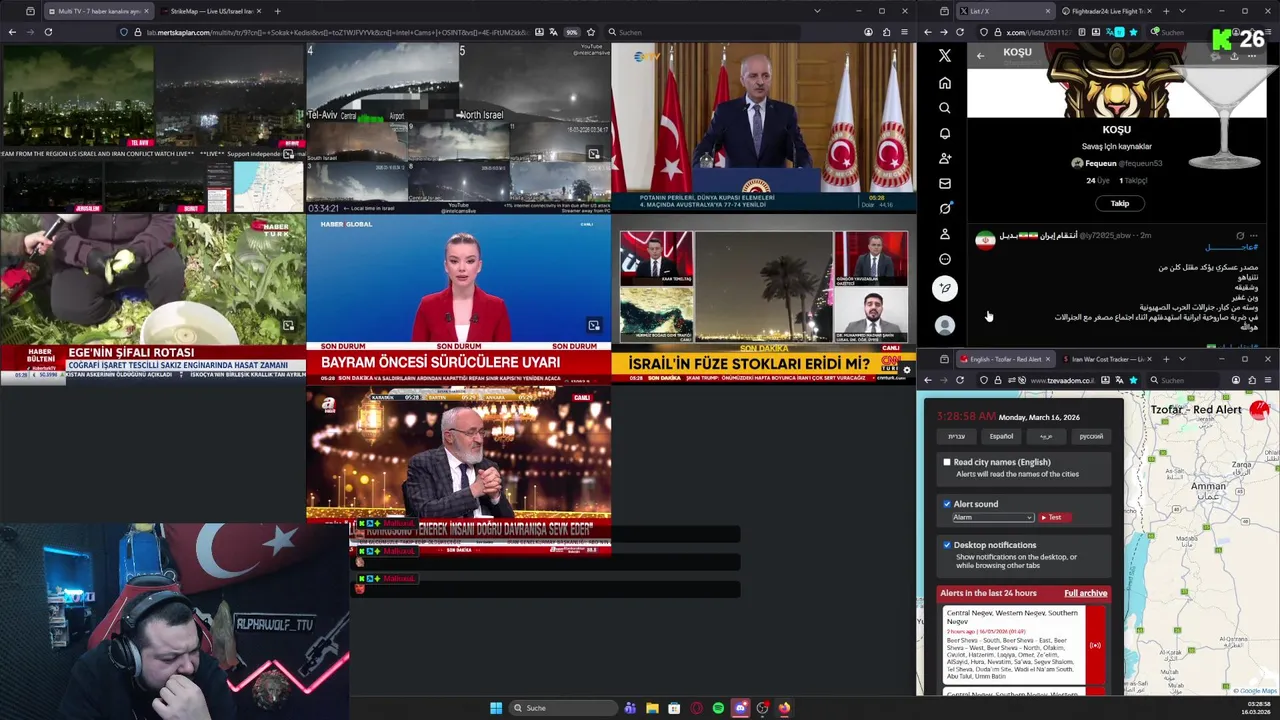Open the X More circle icon
Image resolution: width=1280 pixels, height=720 pixels.
[945, 259]
